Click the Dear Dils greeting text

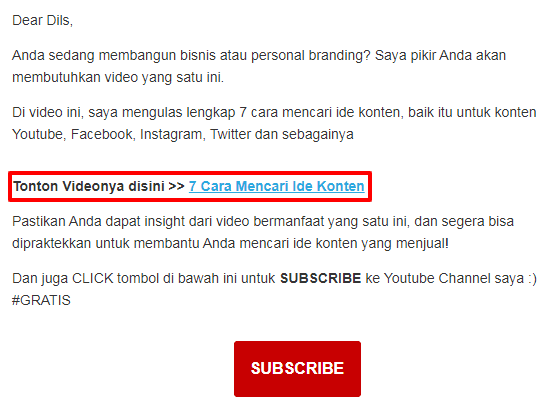click(42, 21)
